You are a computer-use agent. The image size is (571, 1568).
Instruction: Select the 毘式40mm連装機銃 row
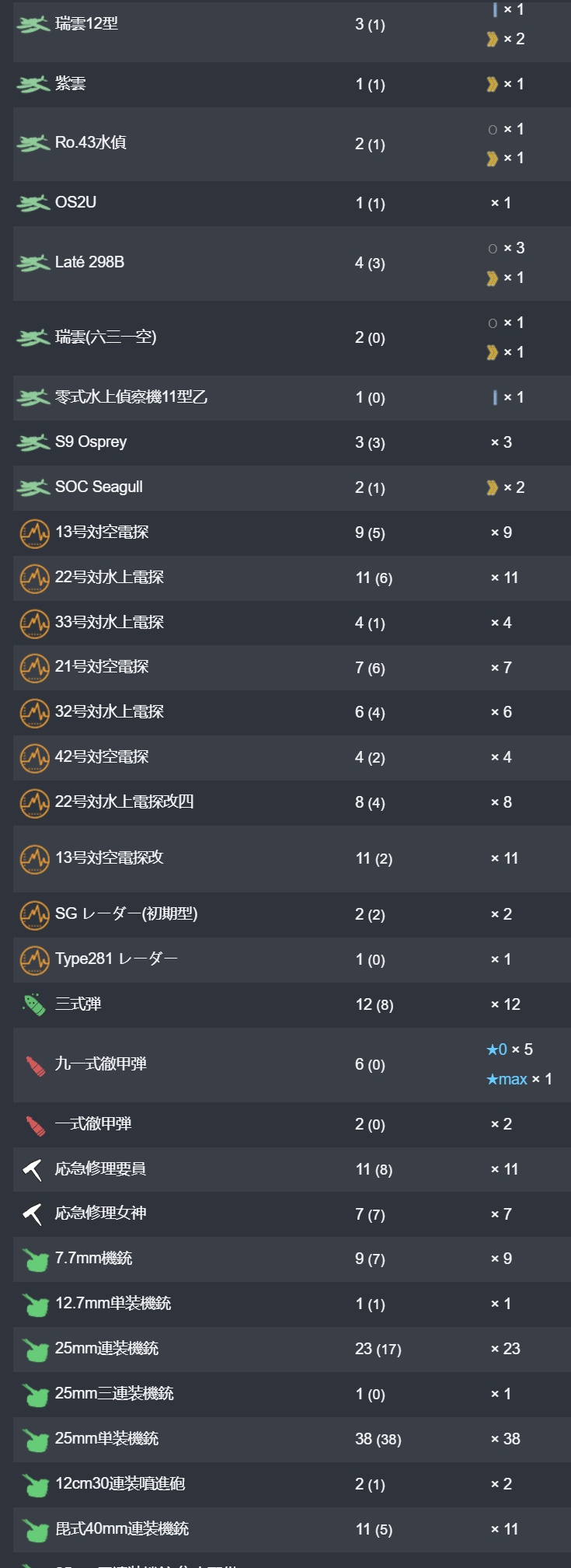click(292, 1529)
